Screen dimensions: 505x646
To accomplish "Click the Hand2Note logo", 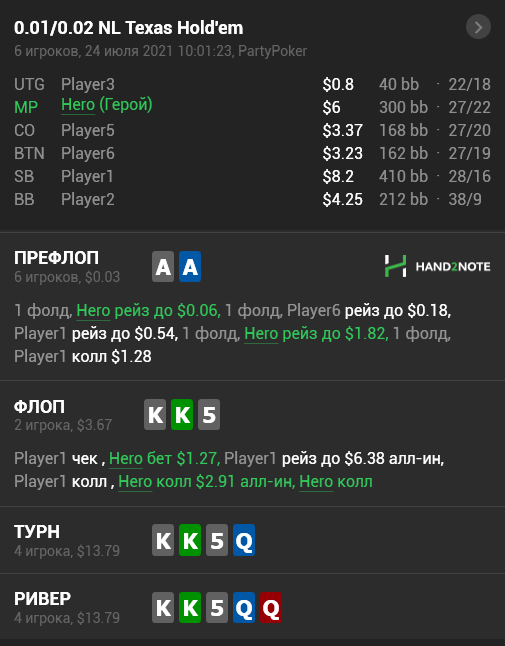I will [437, 266].
